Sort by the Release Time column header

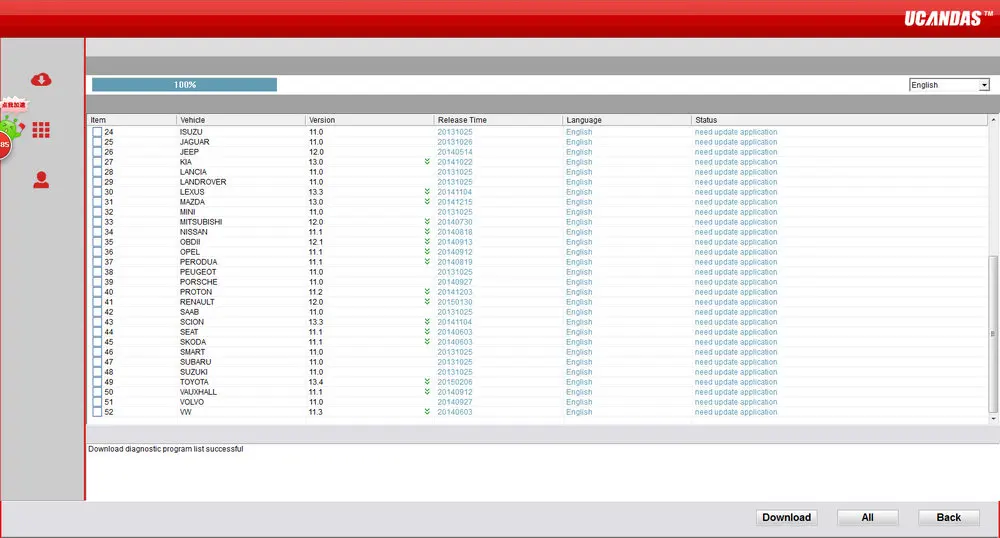(498, 120)
